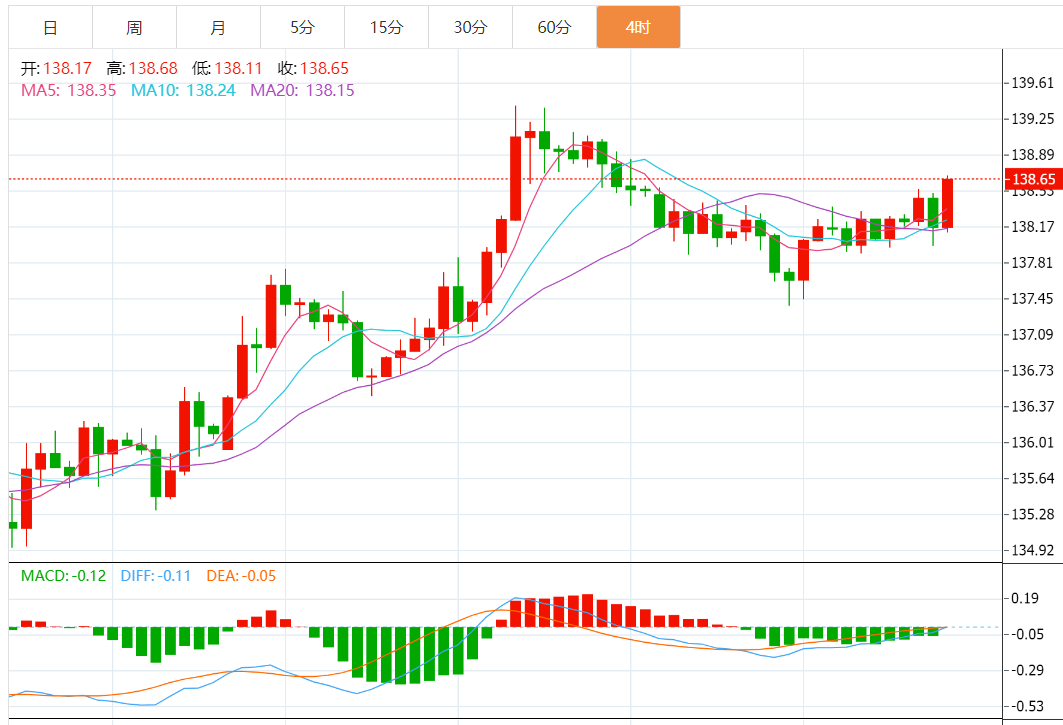
Task: Click the MACD: -0.12 label
Action: click(x=64, y=576)
